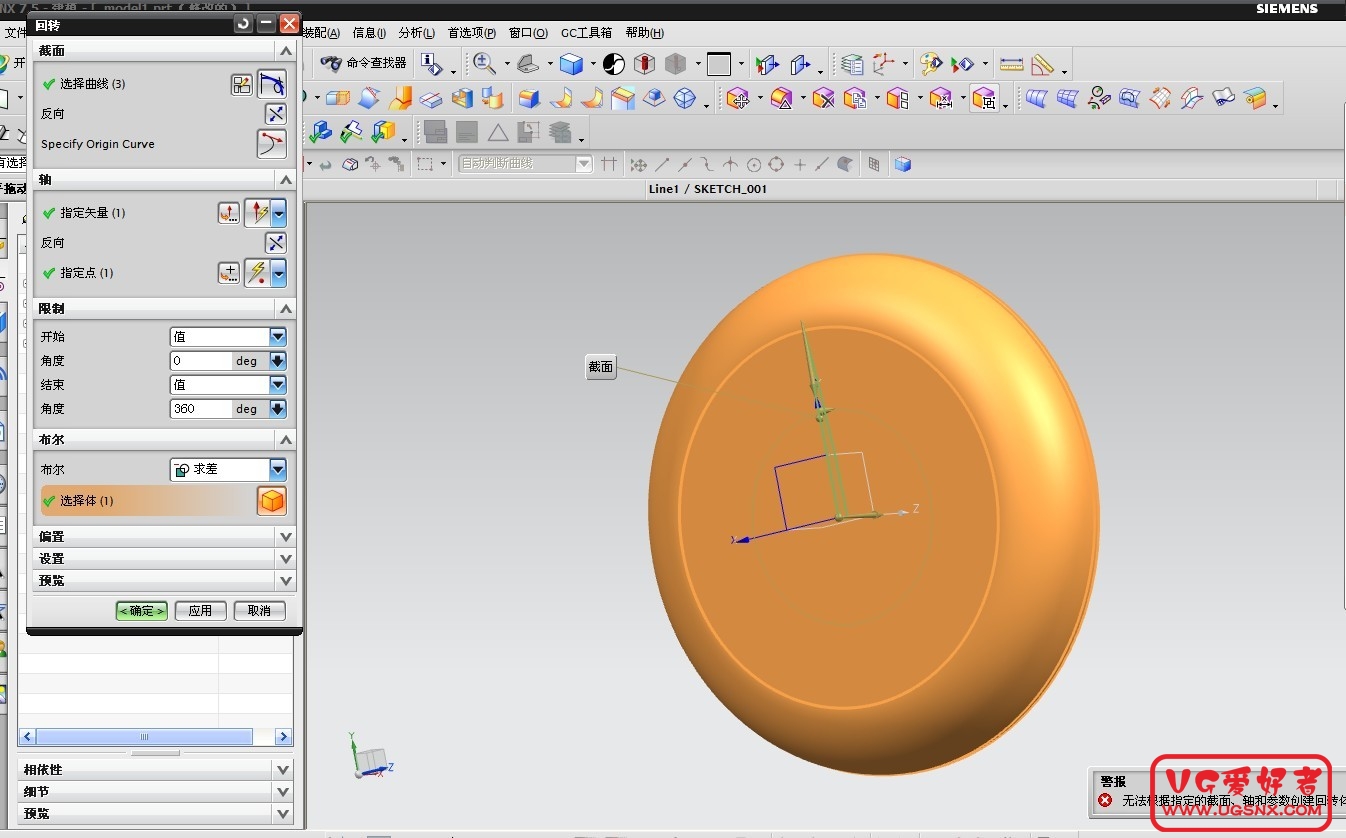Click the reset icon in the 回转 title bar
The height and width of the screenshot is (838, 1346).
(243, 23)
